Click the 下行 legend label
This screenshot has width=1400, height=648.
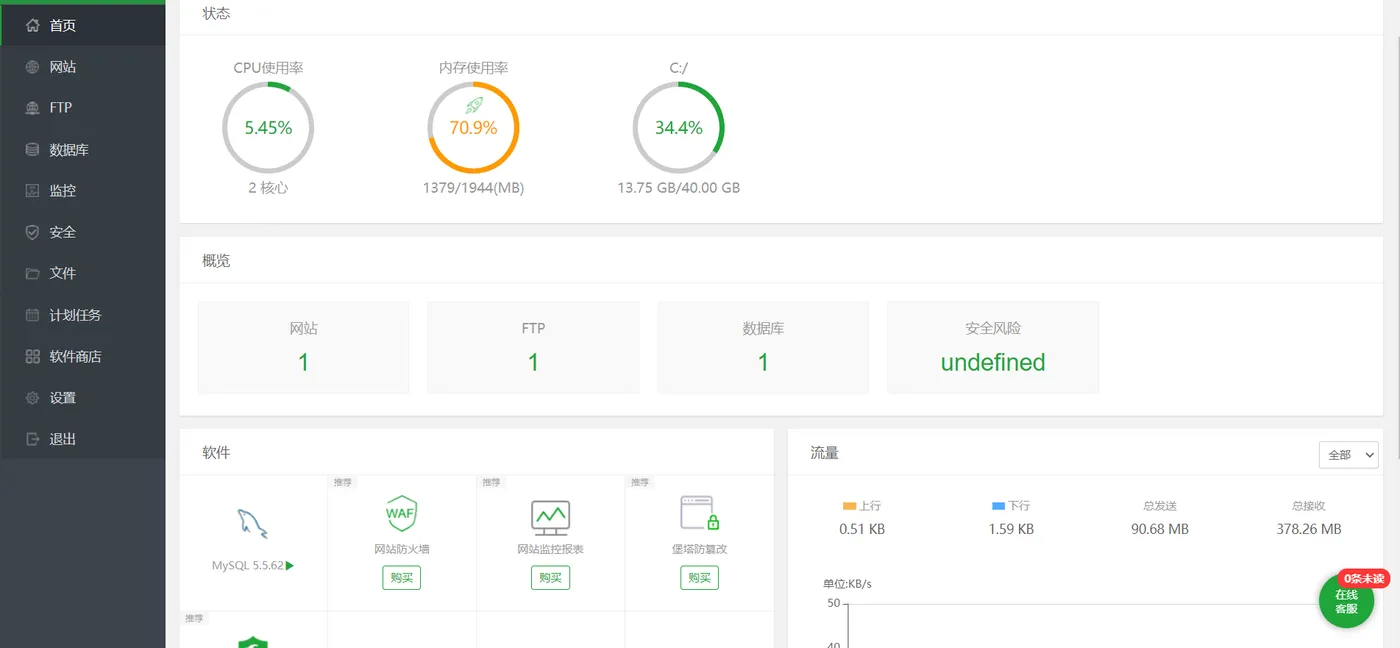pos(1019,506)
